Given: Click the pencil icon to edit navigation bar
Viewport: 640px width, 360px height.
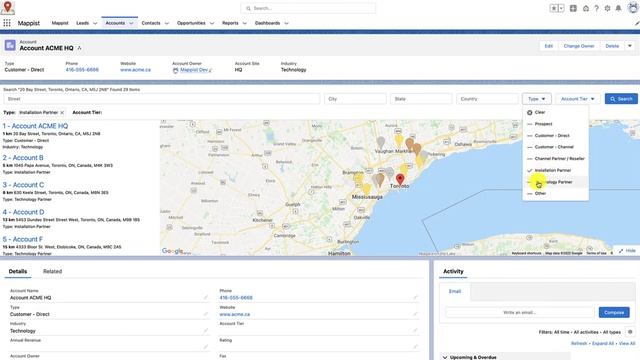Looking at the screenshot, I should (637, 24).
